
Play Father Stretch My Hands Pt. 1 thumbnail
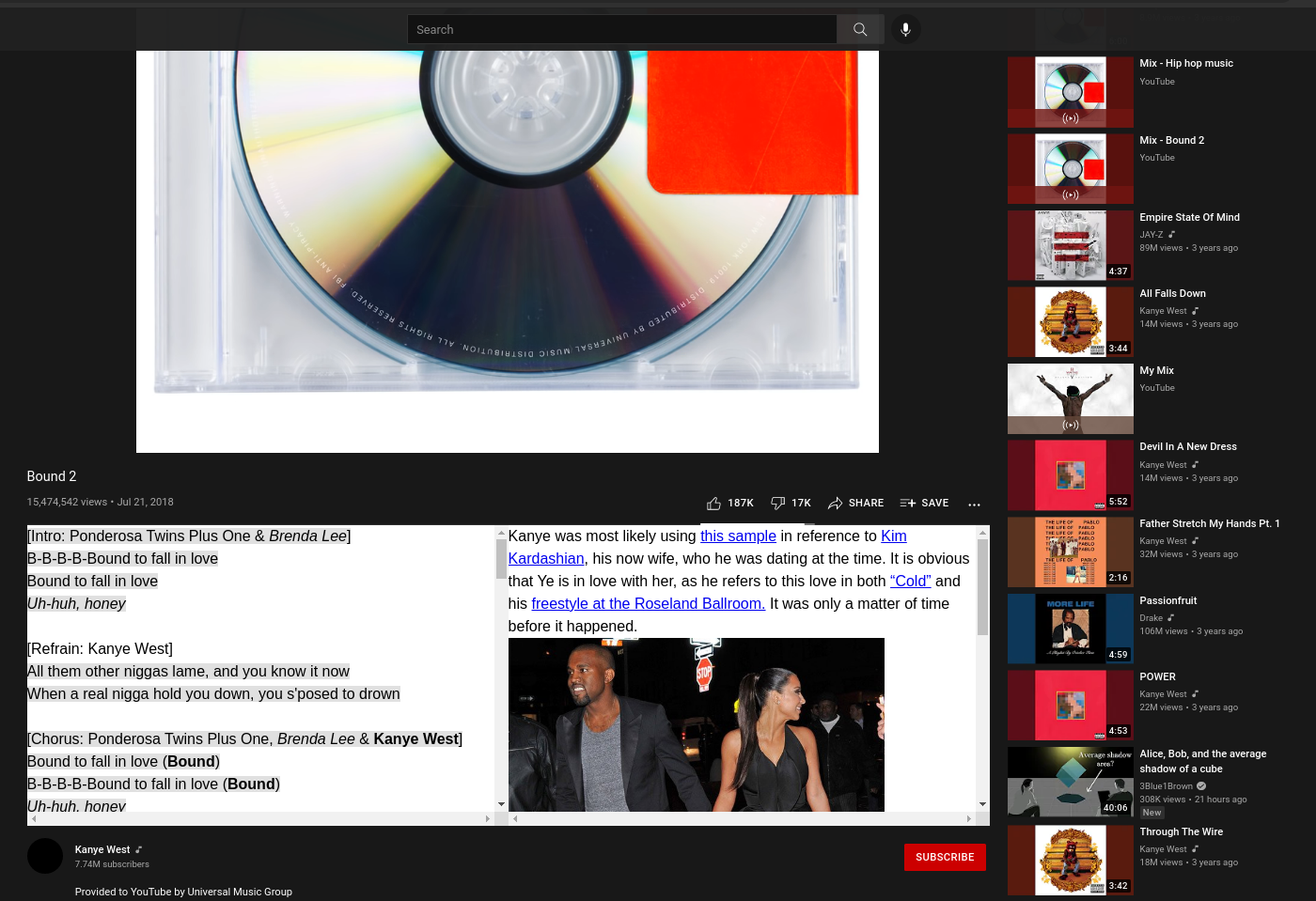click(x=1071, y=552)
